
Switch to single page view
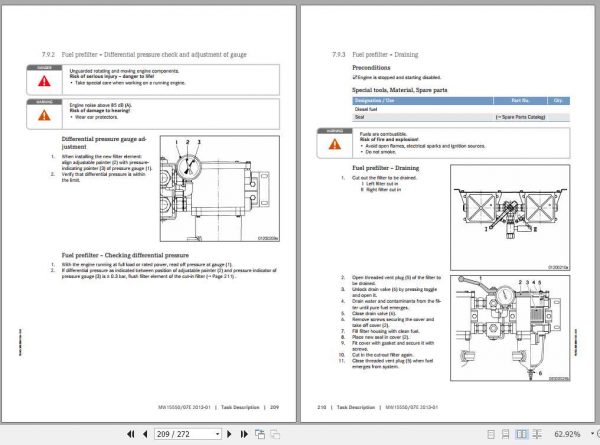(491, 434)
